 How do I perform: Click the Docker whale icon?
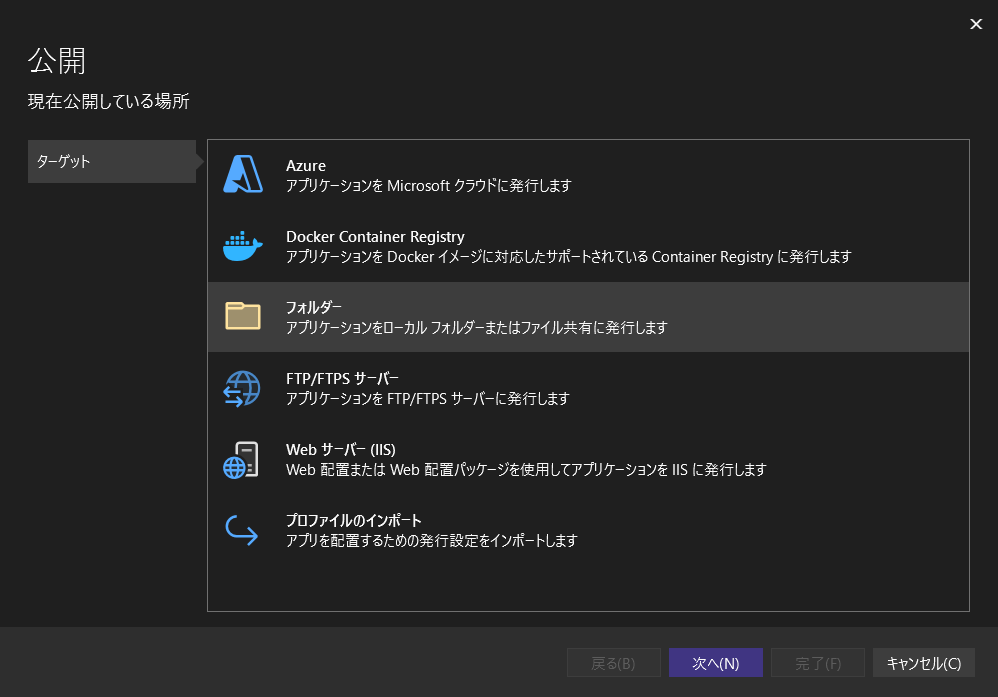(x=242, y=246)
